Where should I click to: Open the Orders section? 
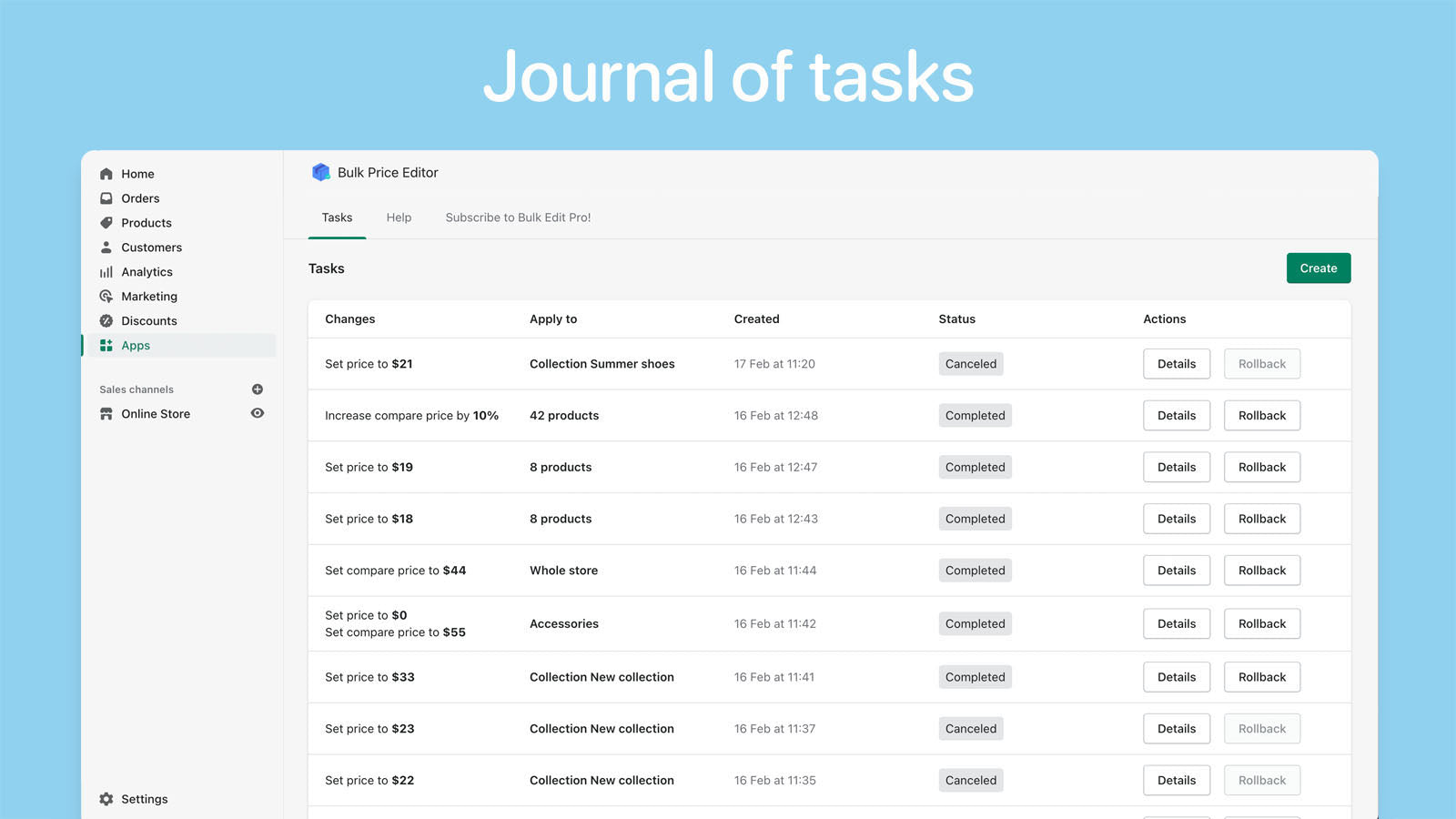(139, 197)
